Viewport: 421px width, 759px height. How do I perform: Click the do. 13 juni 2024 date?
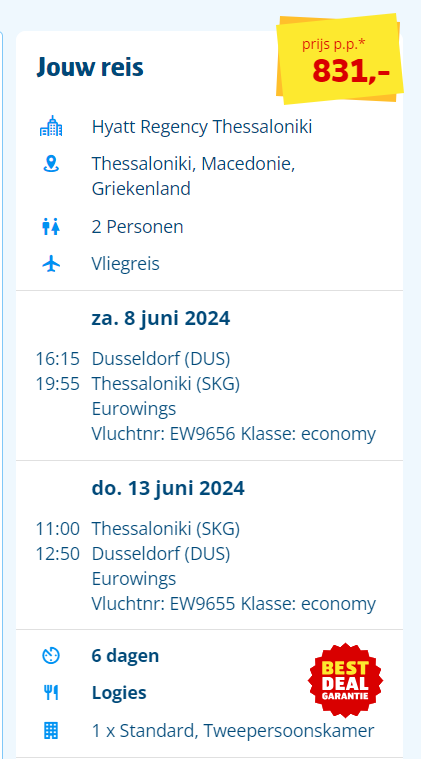(168, 488)
